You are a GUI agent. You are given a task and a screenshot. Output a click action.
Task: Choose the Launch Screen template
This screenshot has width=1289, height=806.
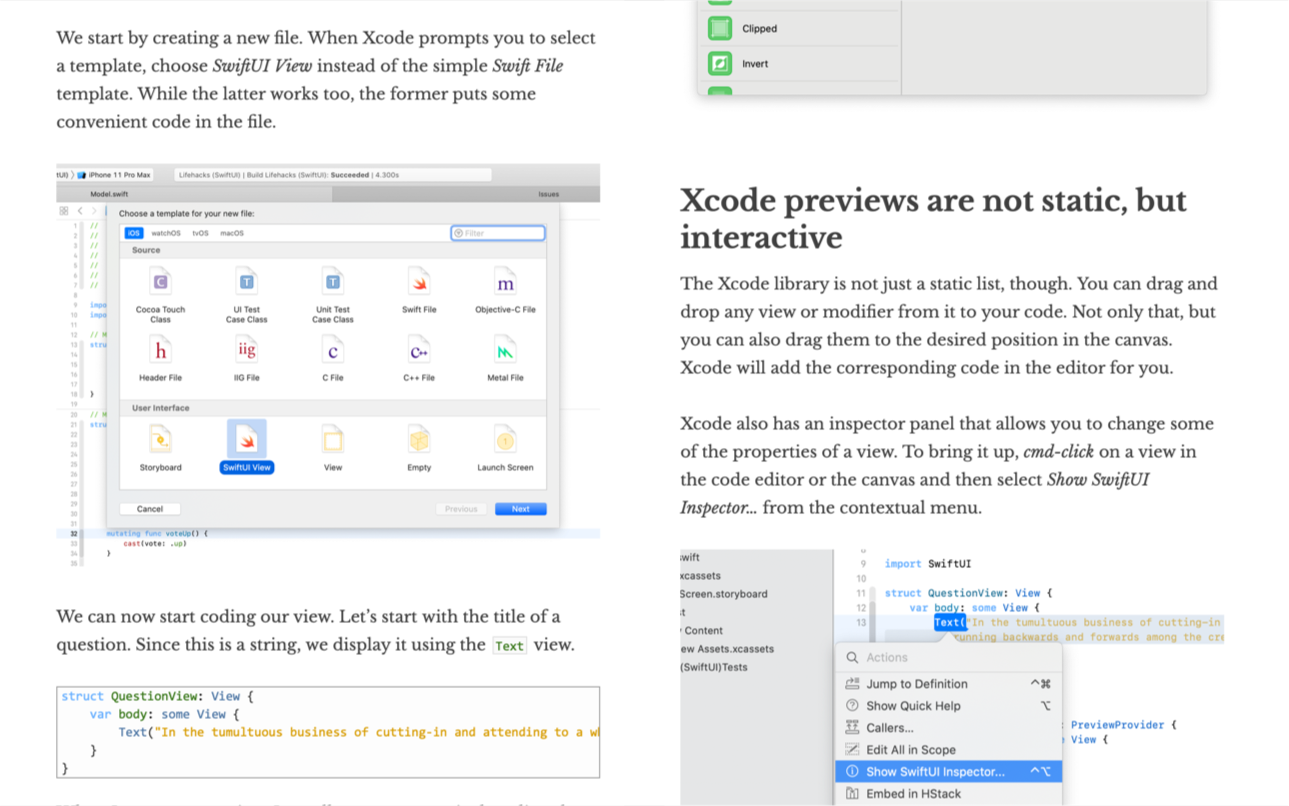505,447
